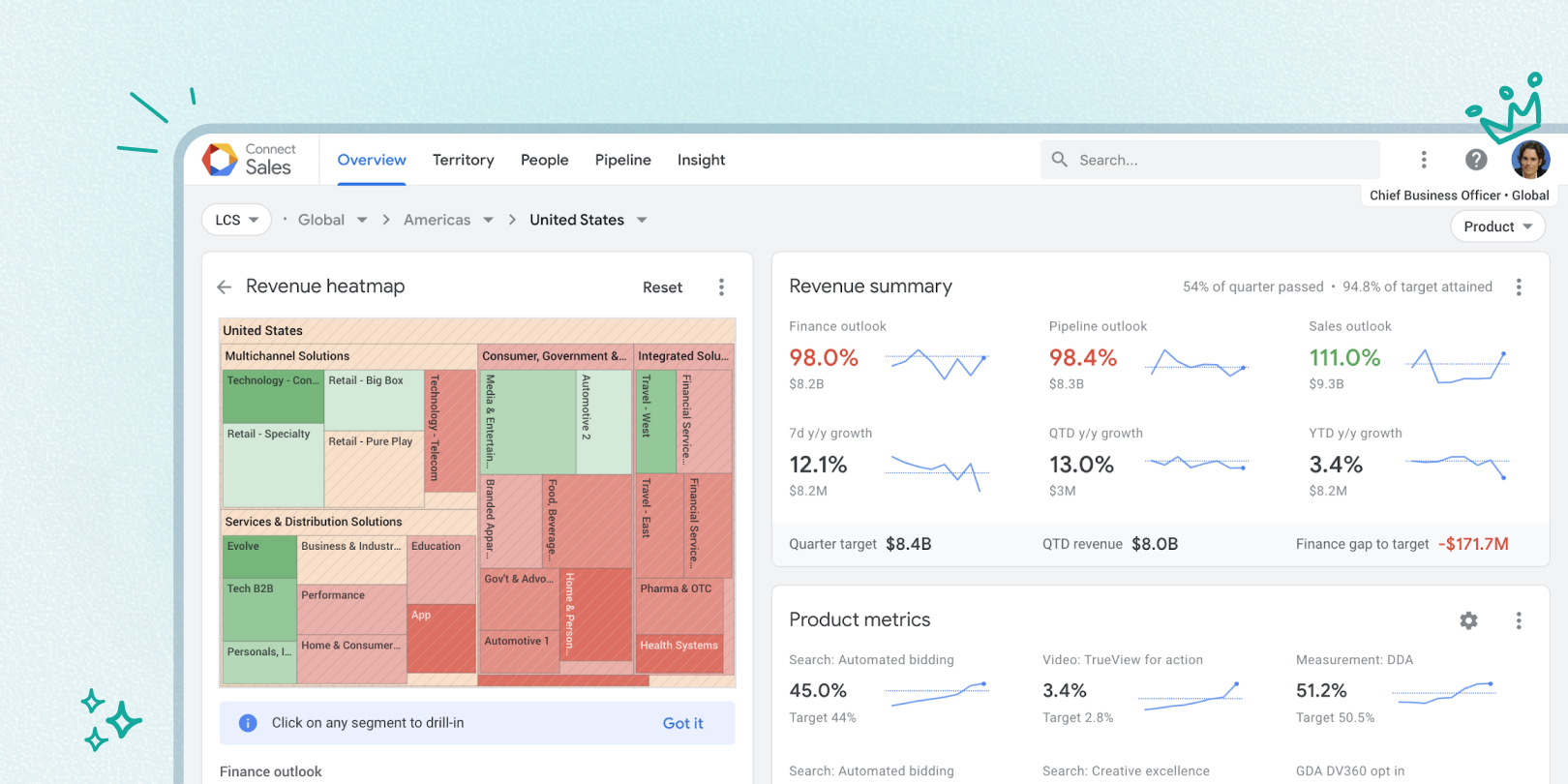Open Product metrics three-dot menu
The height and width of the screenshot is (784, 1568).
[x=1519, y=620]
